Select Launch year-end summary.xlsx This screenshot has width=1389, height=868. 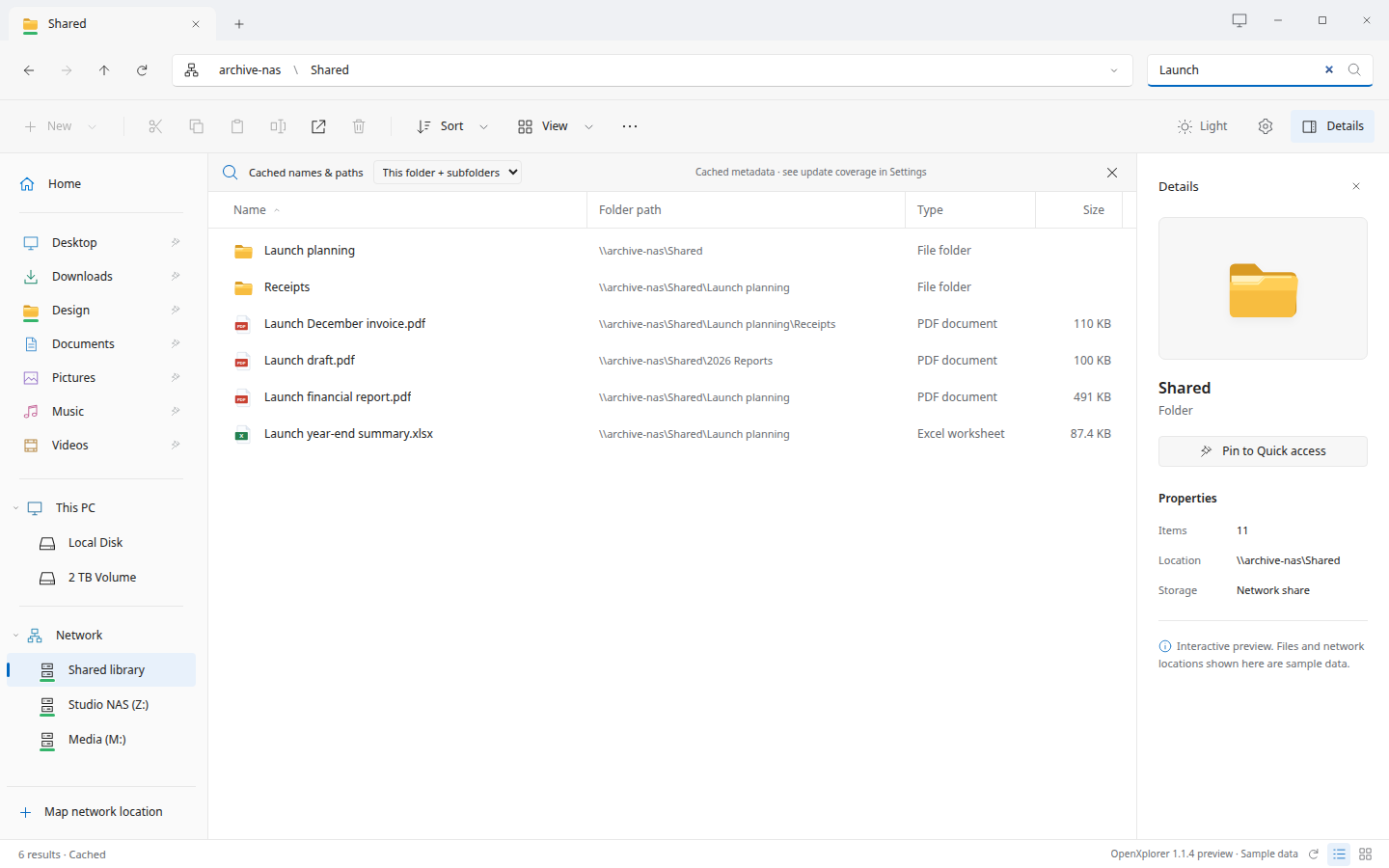[x=672, y=434]
